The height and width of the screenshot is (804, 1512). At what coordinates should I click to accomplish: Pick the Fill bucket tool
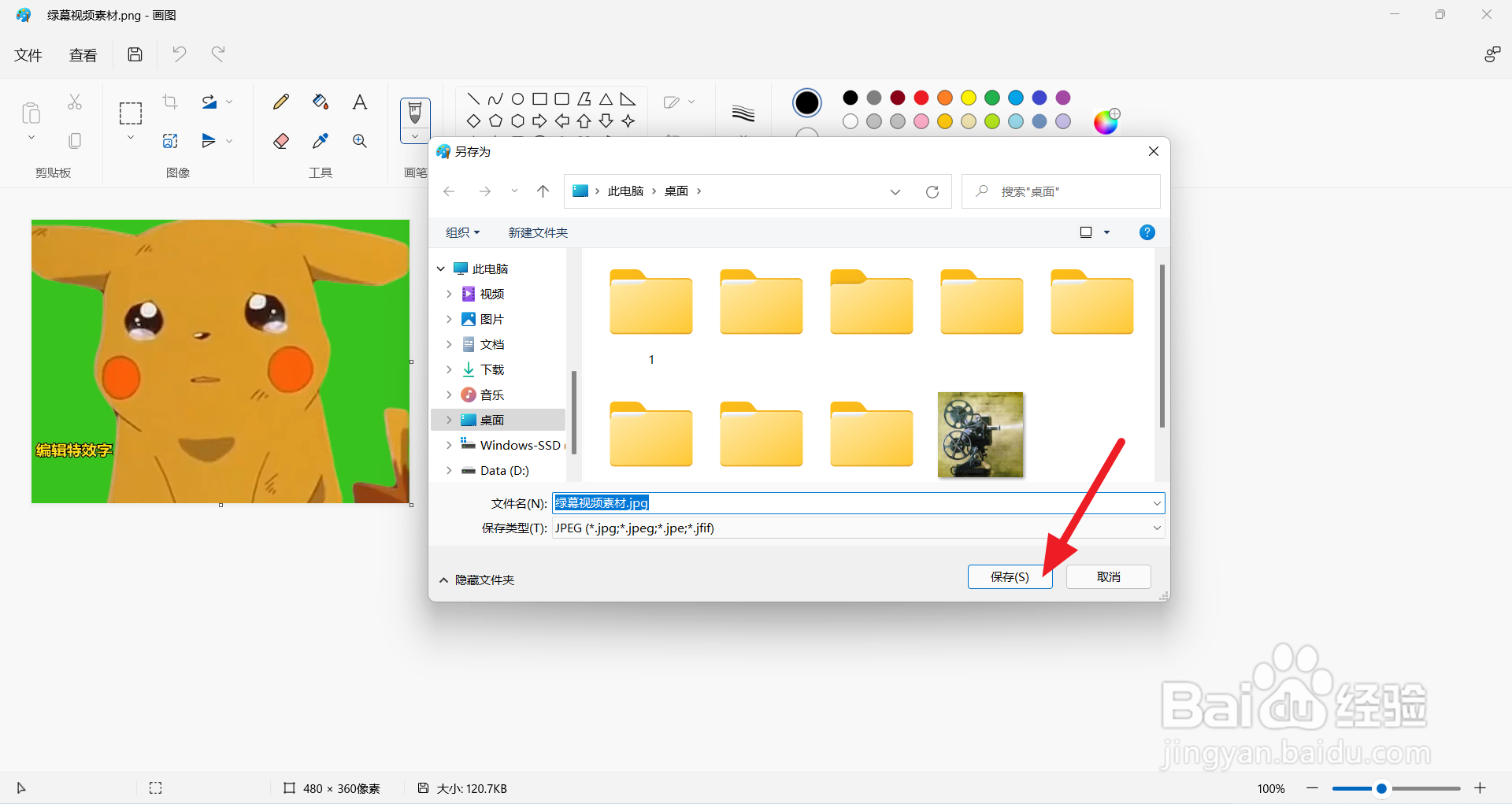(321, 102)
